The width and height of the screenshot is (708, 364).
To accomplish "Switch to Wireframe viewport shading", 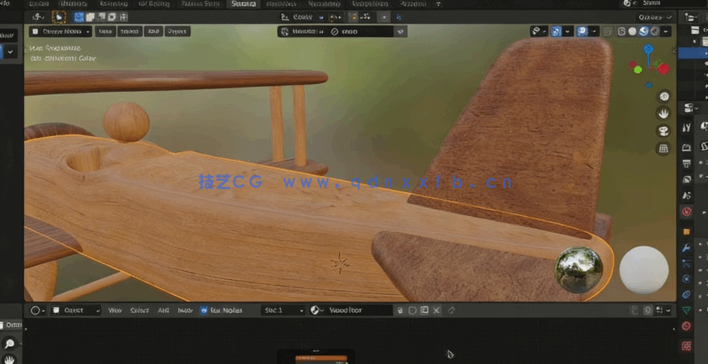I will (x=622, y=31).
